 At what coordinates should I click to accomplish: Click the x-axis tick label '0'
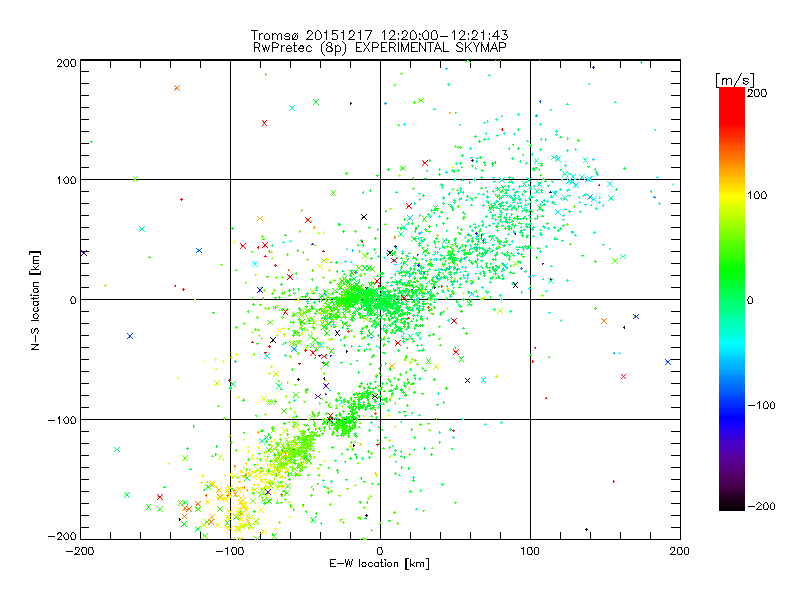380,551
